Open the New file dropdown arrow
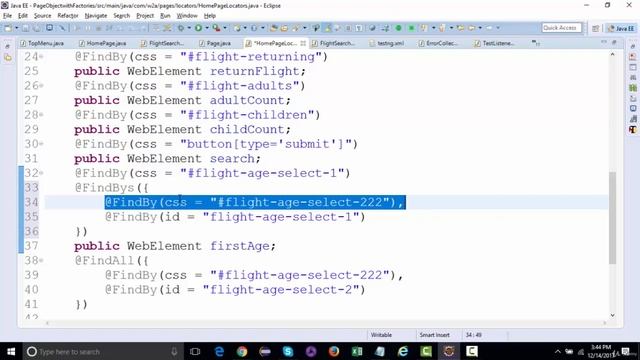 [x=17, y=28]
